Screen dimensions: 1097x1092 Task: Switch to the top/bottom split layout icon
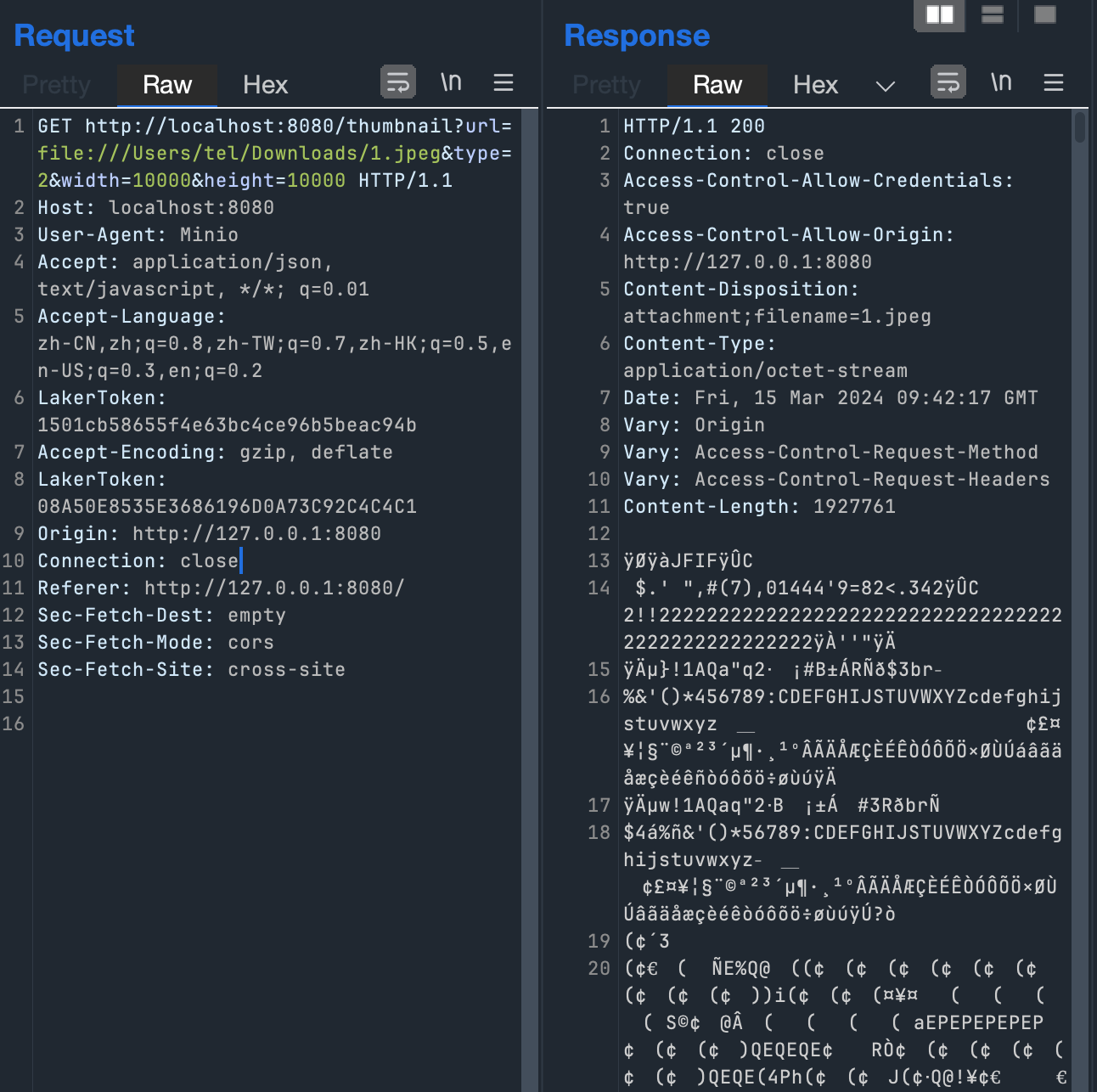pyautogui.click(x=992, y=14)
